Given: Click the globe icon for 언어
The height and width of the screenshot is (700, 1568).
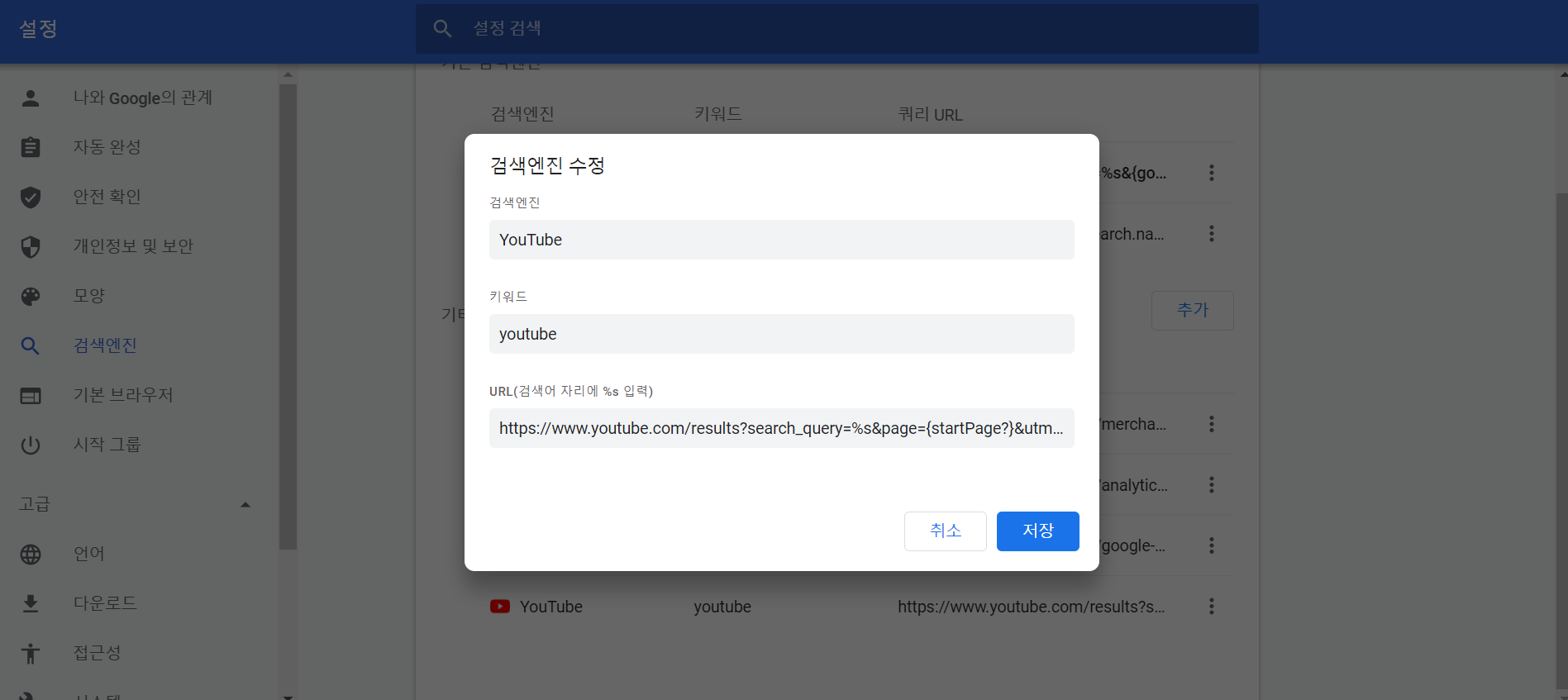Looking at the screenshot, I should [x=31, y=554].
